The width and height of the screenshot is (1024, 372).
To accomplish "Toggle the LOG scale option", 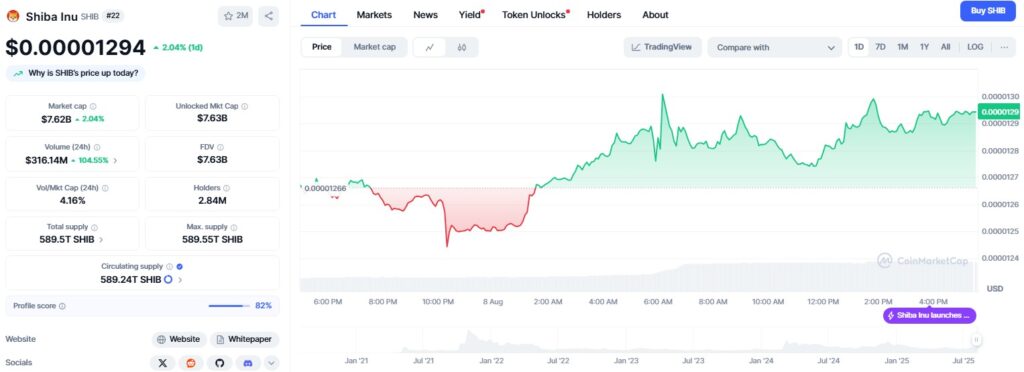I will tap(975, 47).
